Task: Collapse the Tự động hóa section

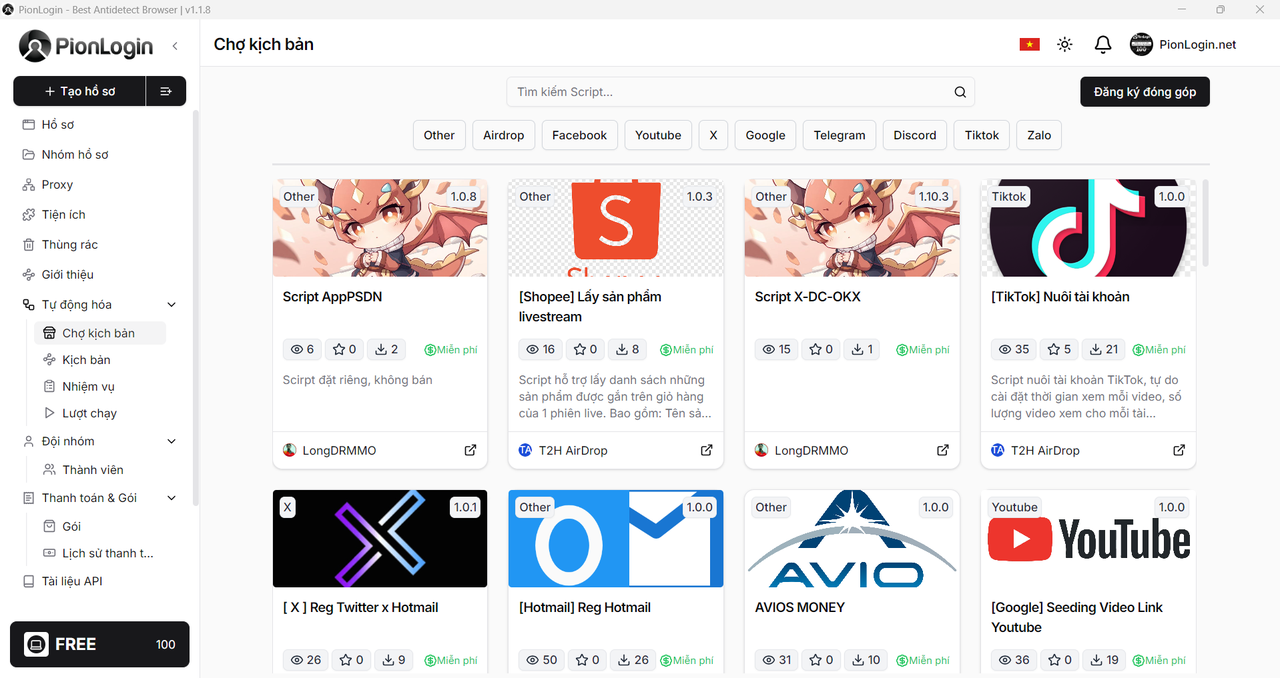Action: [x=171, y=305]
